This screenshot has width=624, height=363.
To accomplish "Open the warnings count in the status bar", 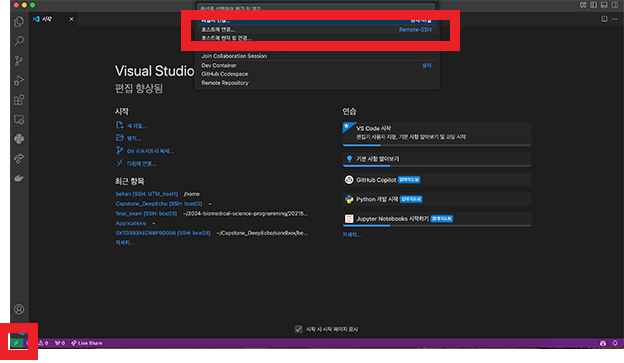I will tap(43, 343).
